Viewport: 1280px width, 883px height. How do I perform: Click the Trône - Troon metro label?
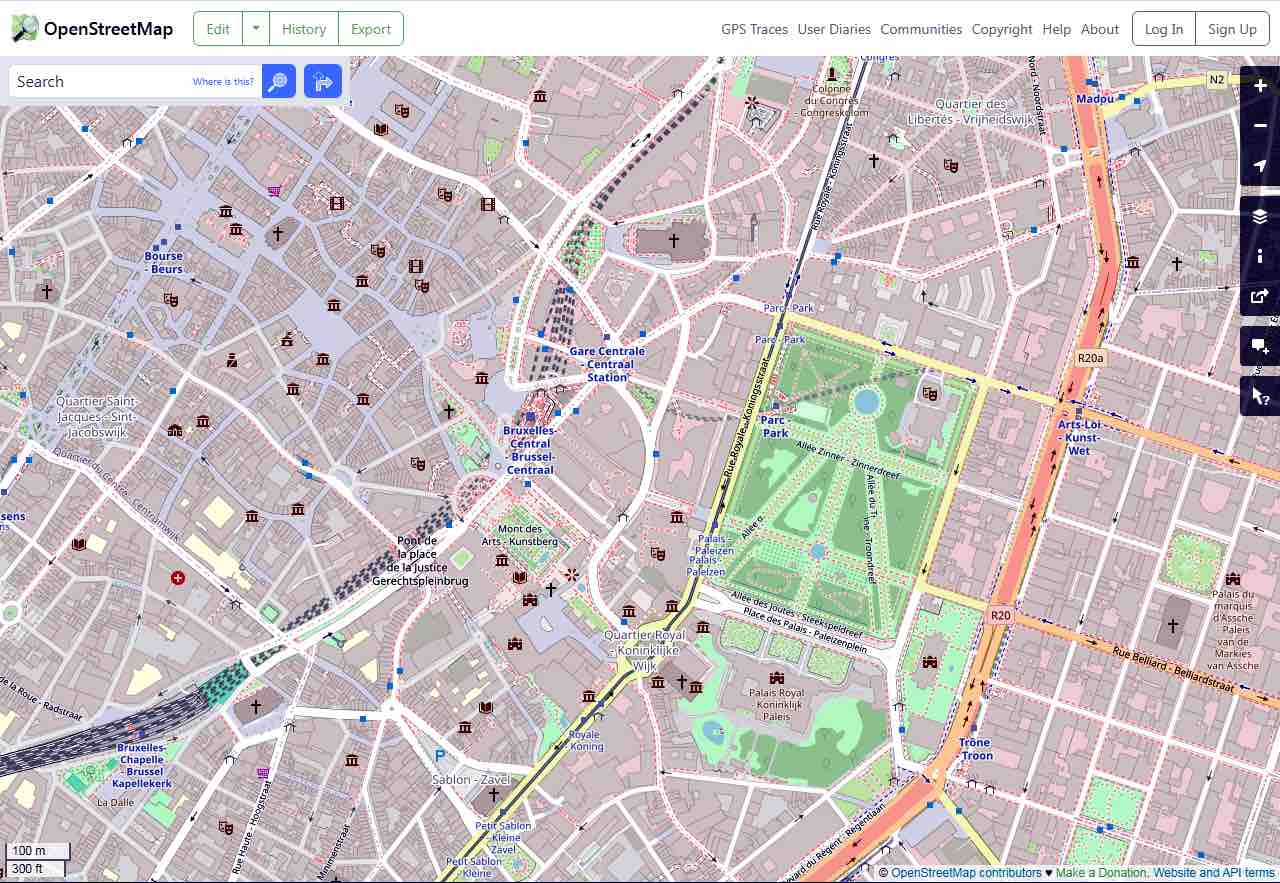(x=975, y=749)
